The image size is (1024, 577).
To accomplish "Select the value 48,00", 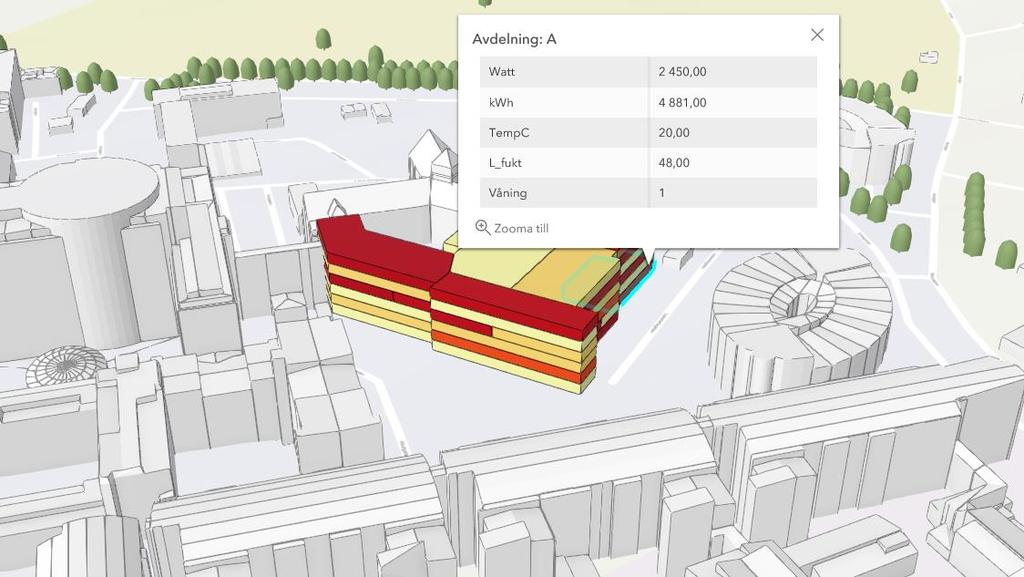I will (674, 163).
